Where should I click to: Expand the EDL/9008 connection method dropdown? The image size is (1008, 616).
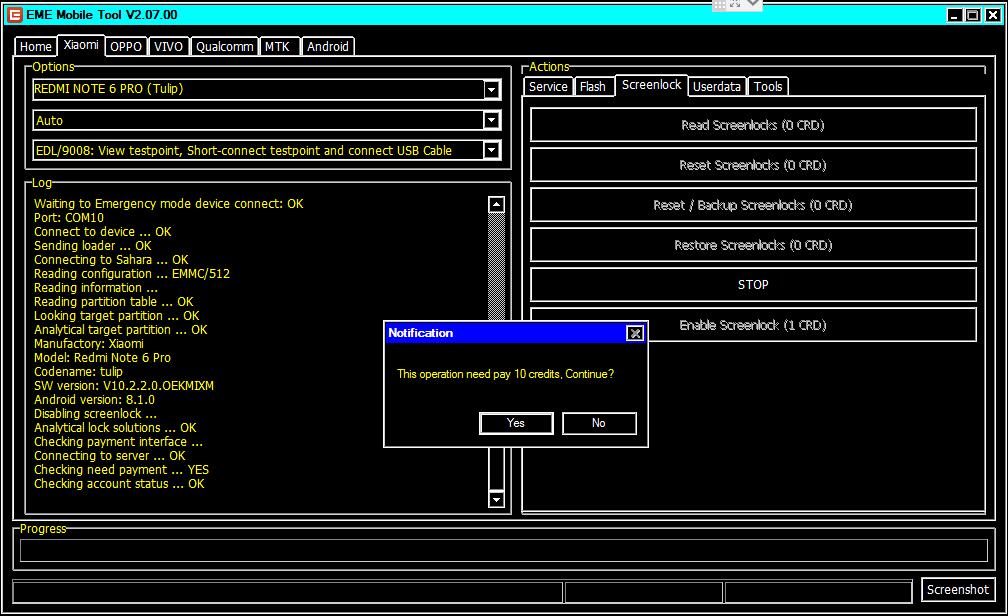coord(492,150)
